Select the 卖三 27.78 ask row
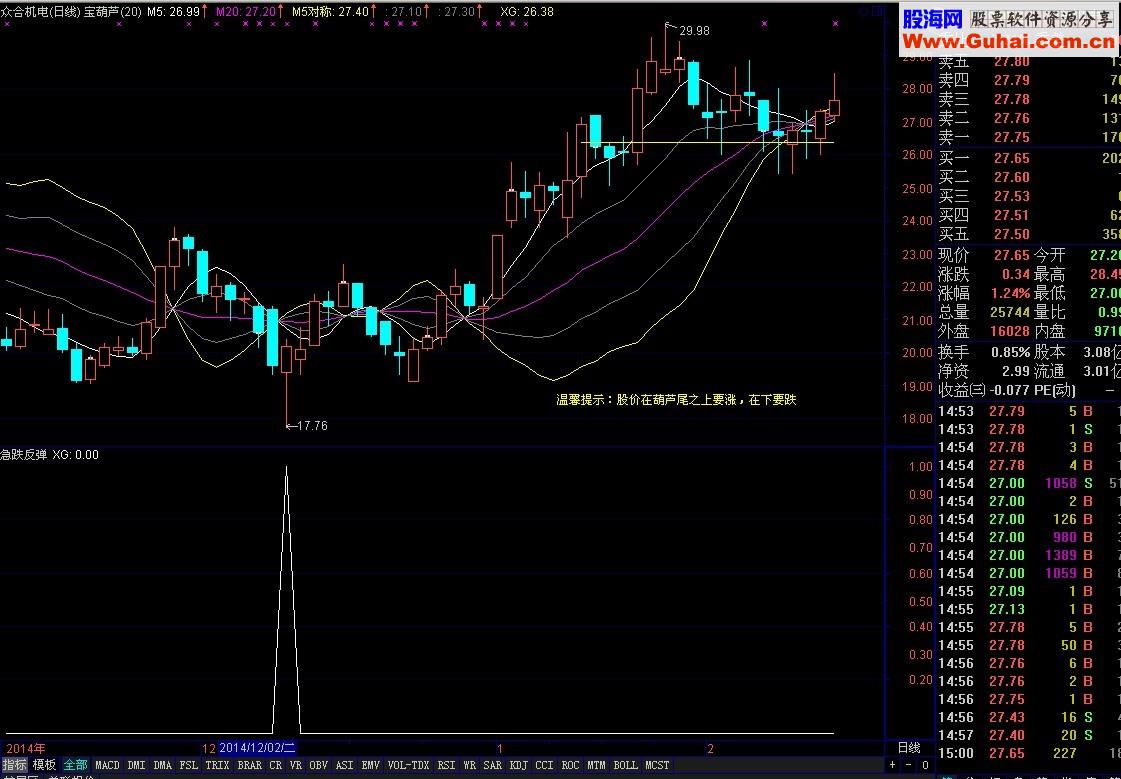The image size is (1121, 779). point(1029,99)
